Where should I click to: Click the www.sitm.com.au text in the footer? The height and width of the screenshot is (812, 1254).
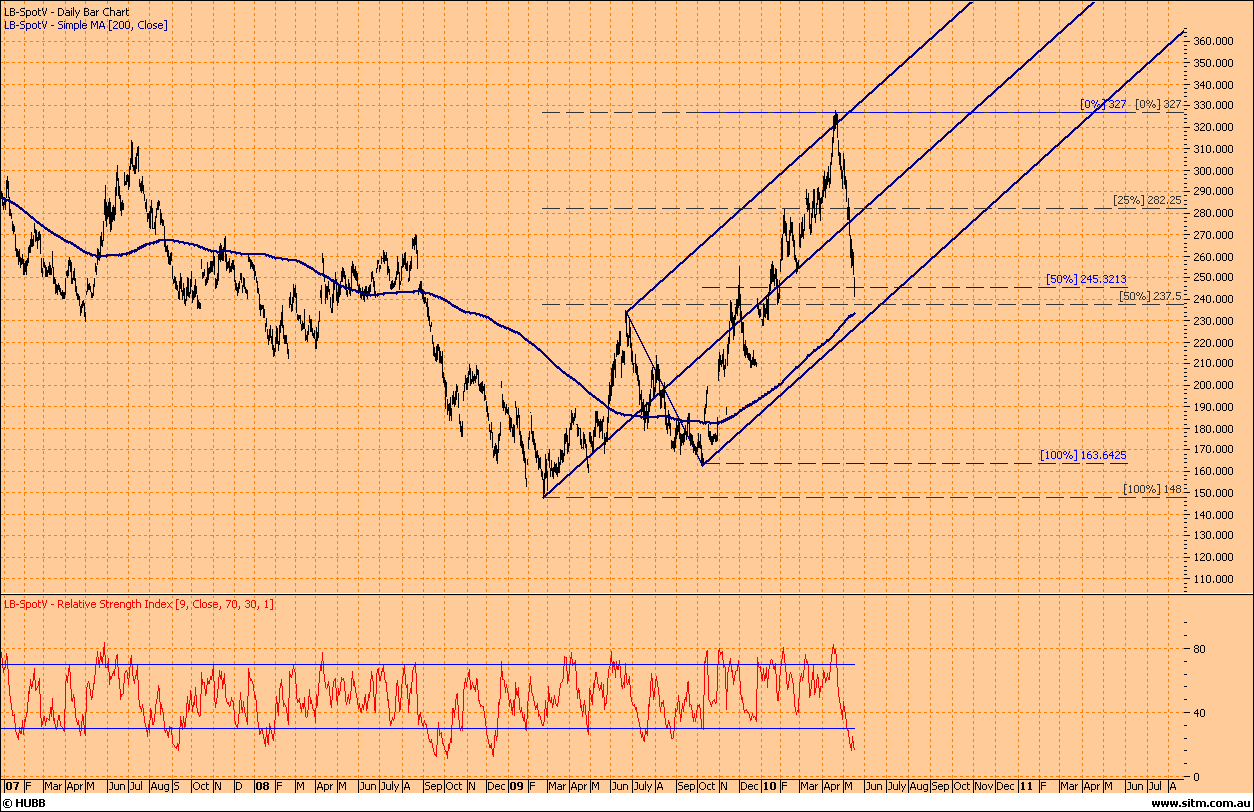[x=1199, y=803]
